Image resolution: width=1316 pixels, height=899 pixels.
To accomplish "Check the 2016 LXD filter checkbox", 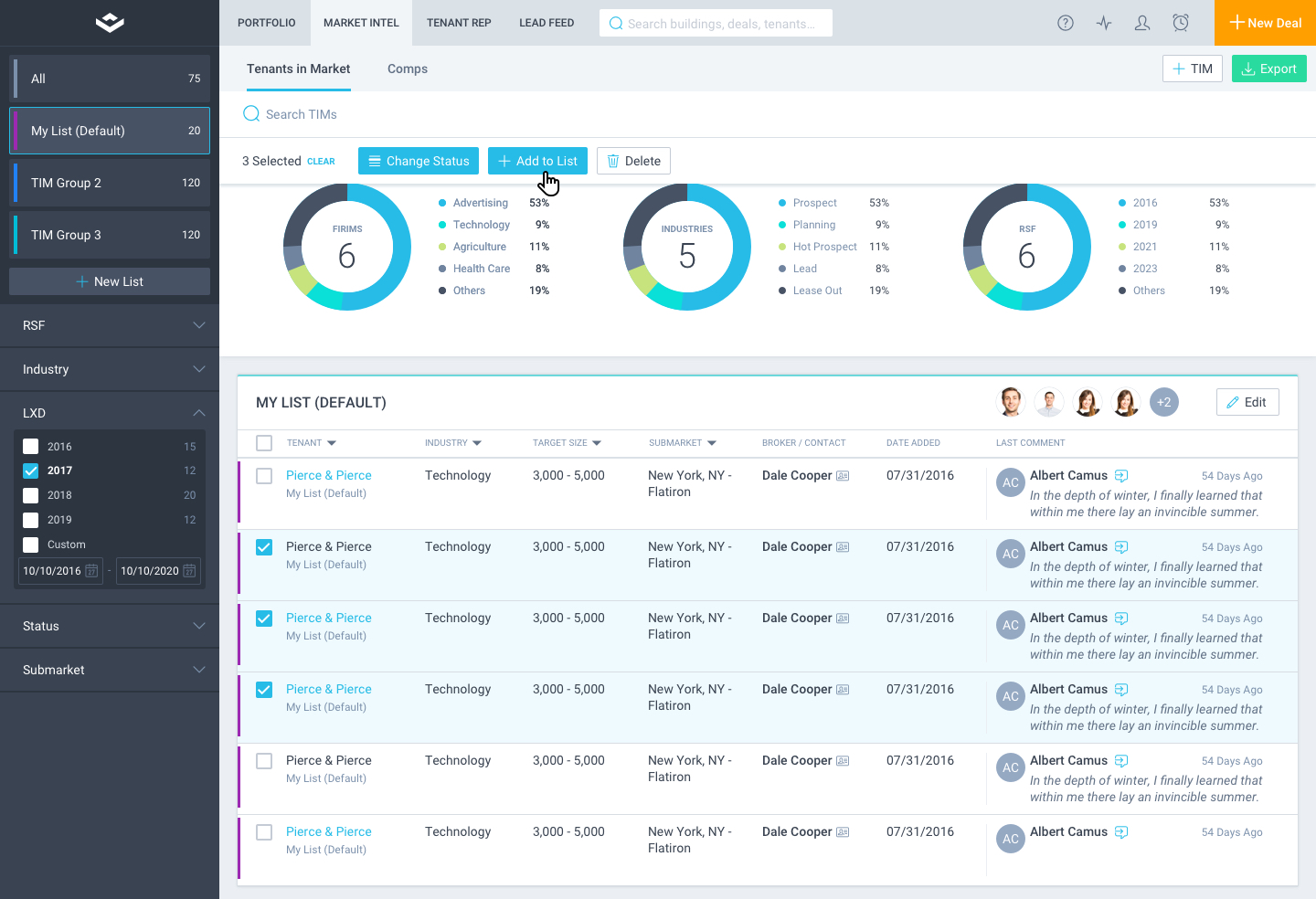I will click(x=31, y=447).
